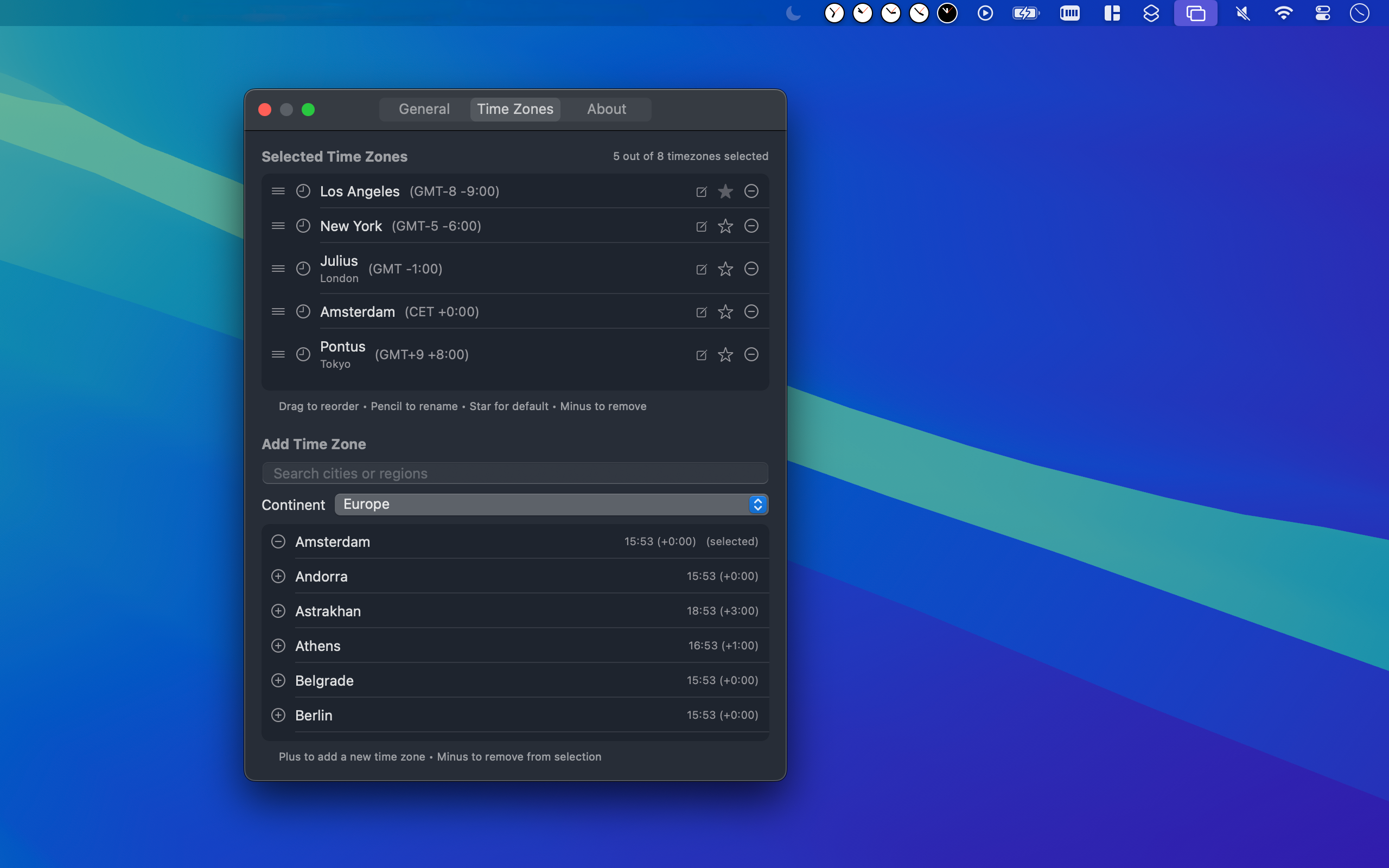Click the playback circle icon in menu bar
The height and width of the screenshot is (868, 1389).
pyautogui.click(x=985, y=12)
